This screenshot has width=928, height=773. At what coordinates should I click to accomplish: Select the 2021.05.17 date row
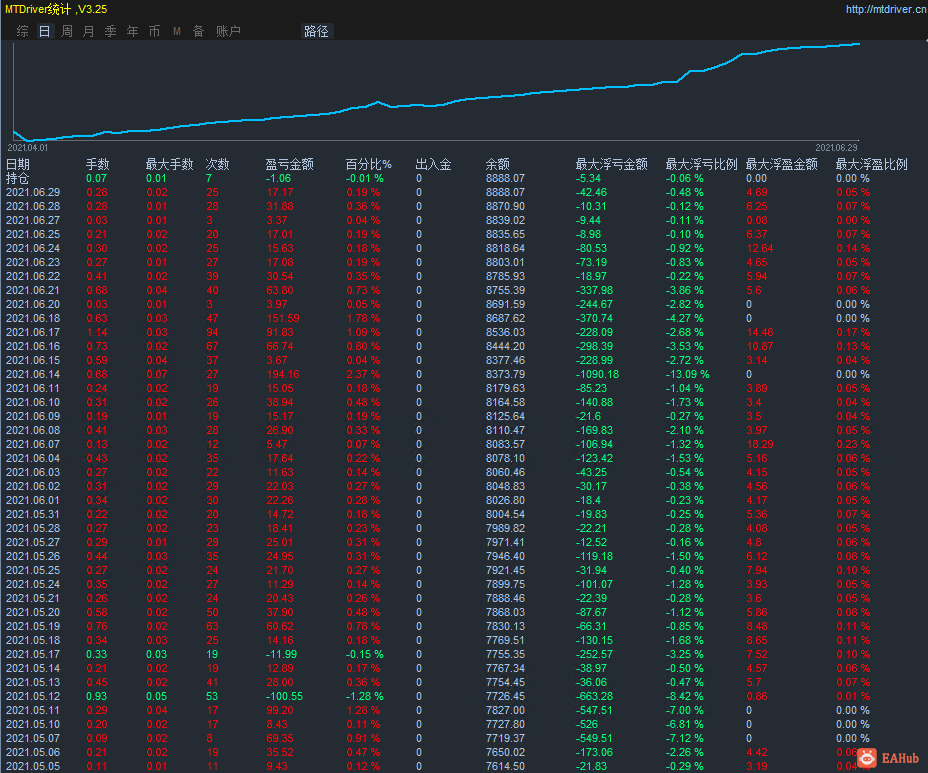pos(33,654)
